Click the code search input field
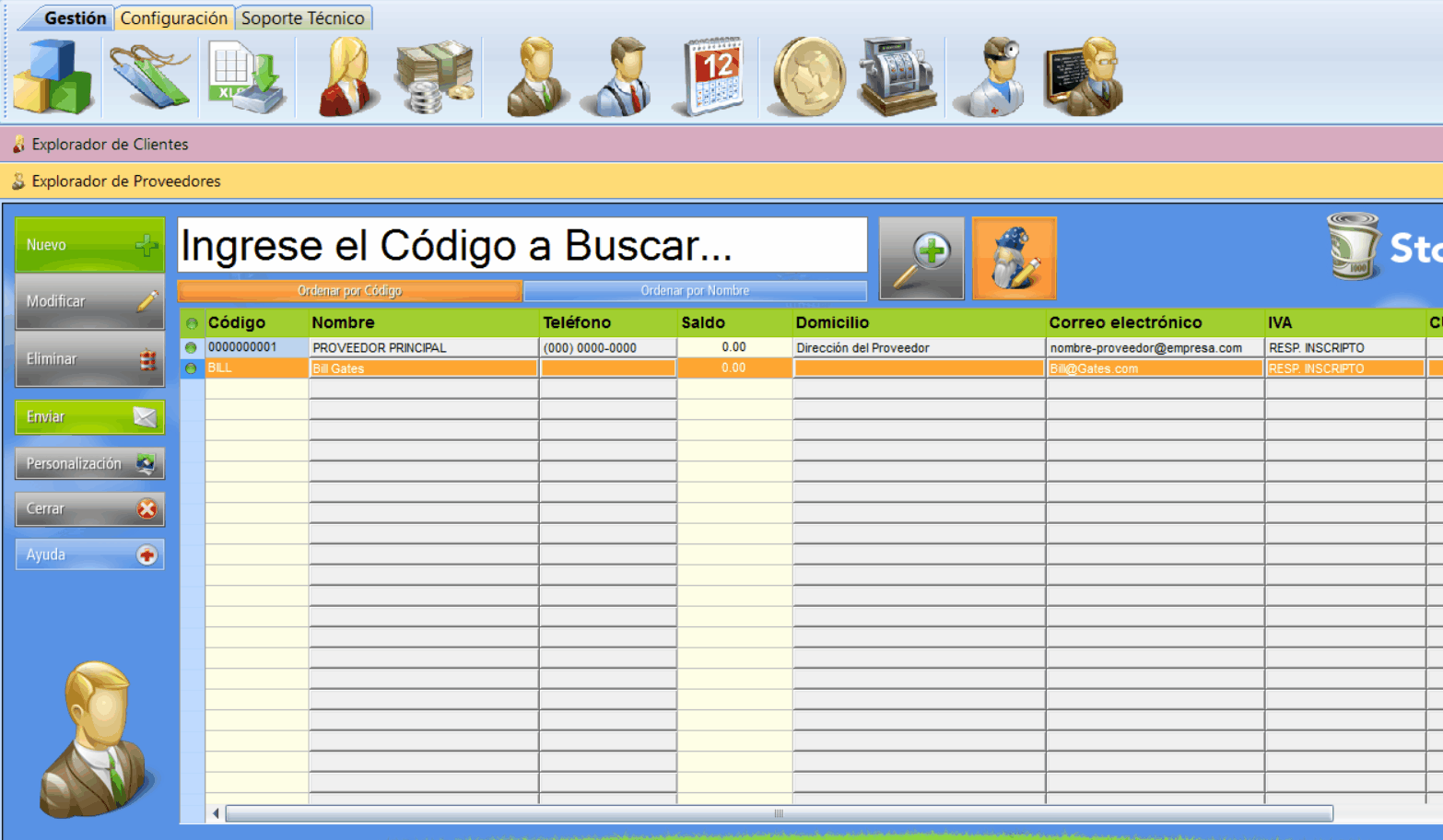This screenshot has width=1443, height=840. coord(522,245)
